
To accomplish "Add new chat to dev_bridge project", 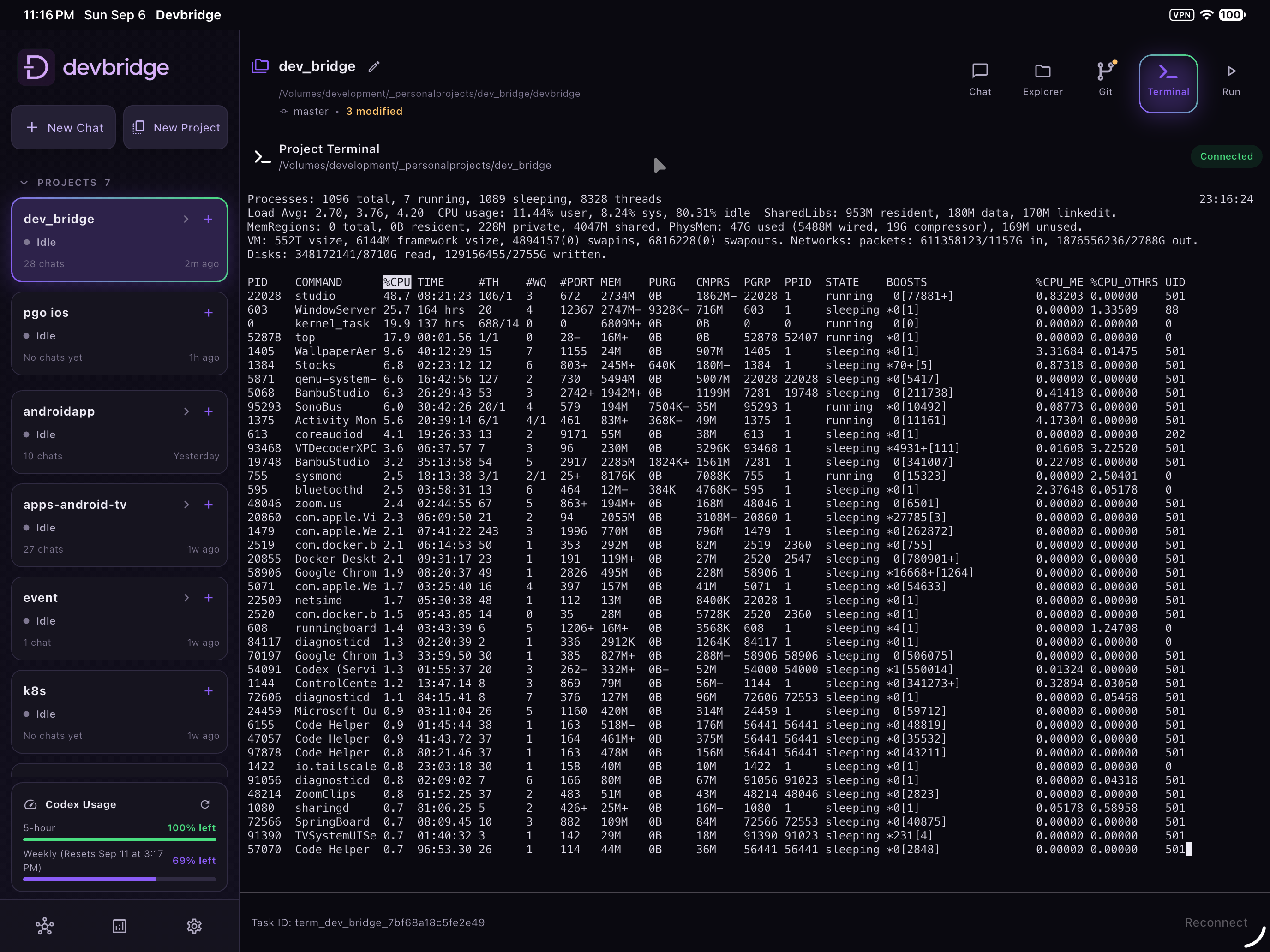I will point(209,219).
